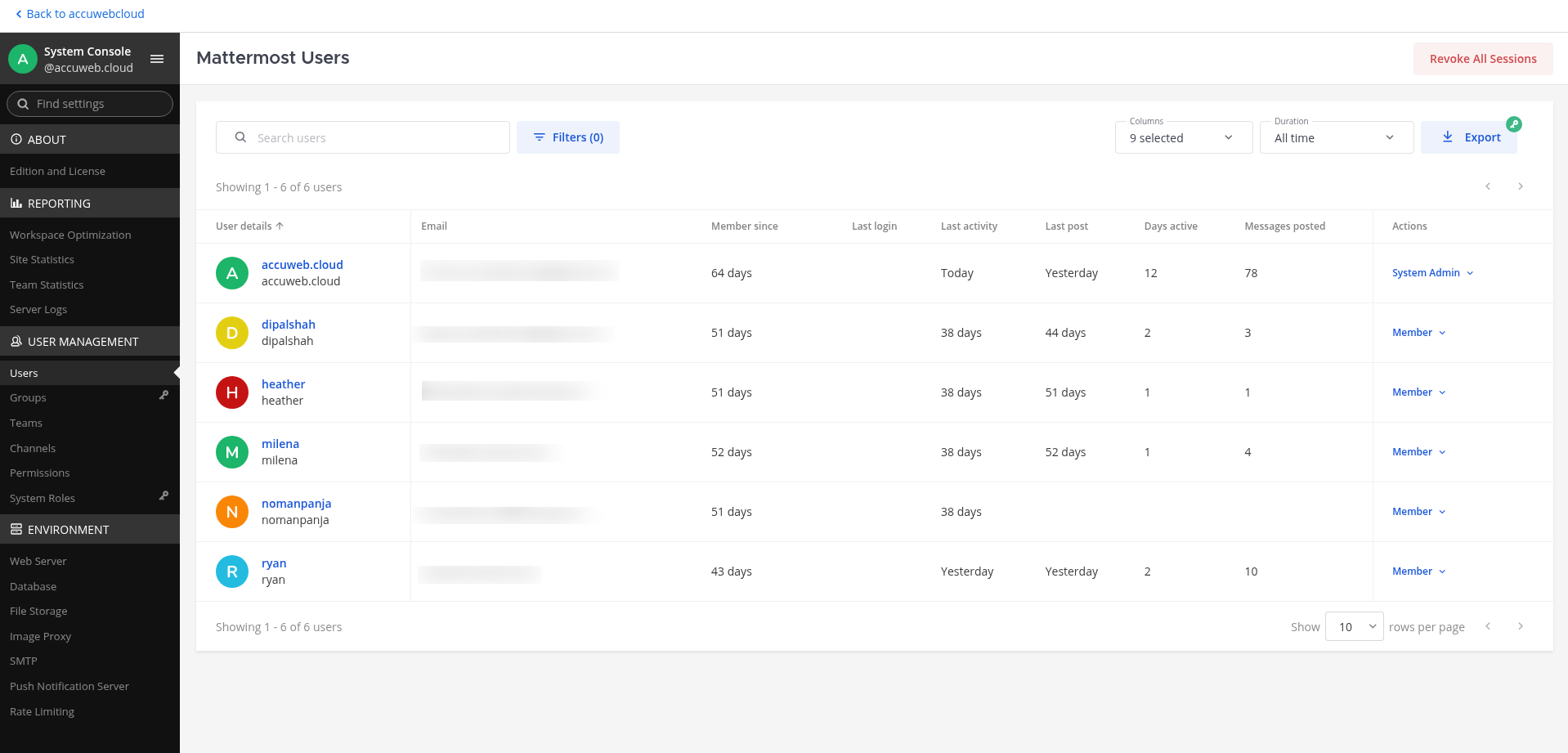The width and height of the screenshot is (1568, 753).
Task: Click the magnifier icon in Find settings
Action: 22,104
